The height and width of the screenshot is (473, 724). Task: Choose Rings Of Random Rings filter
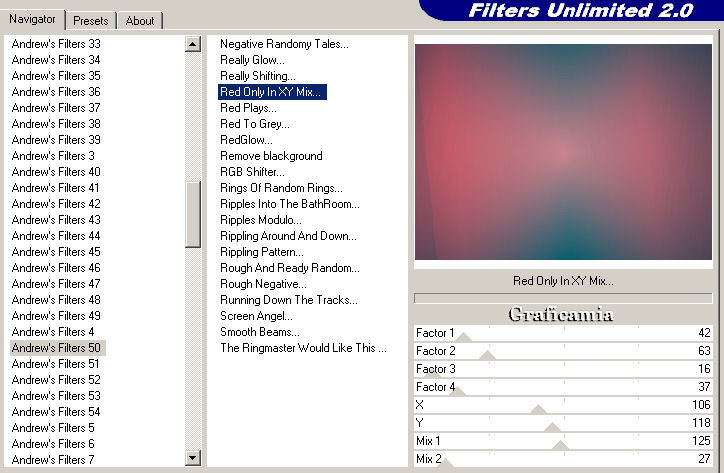click(281, 188)
